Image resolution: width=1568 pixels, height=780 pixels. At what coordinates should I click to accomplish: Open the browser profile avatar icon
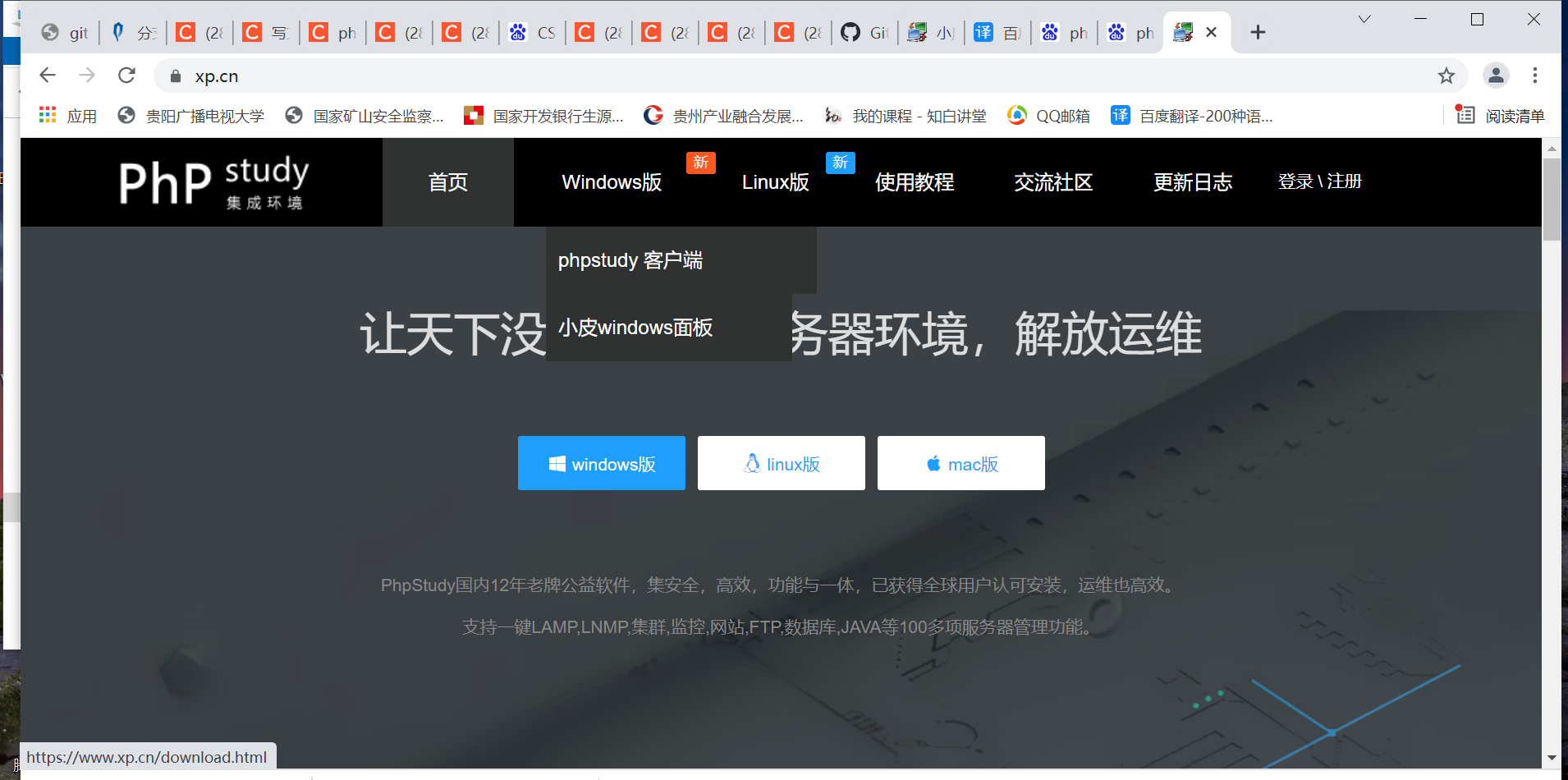tap(1495, 75)
